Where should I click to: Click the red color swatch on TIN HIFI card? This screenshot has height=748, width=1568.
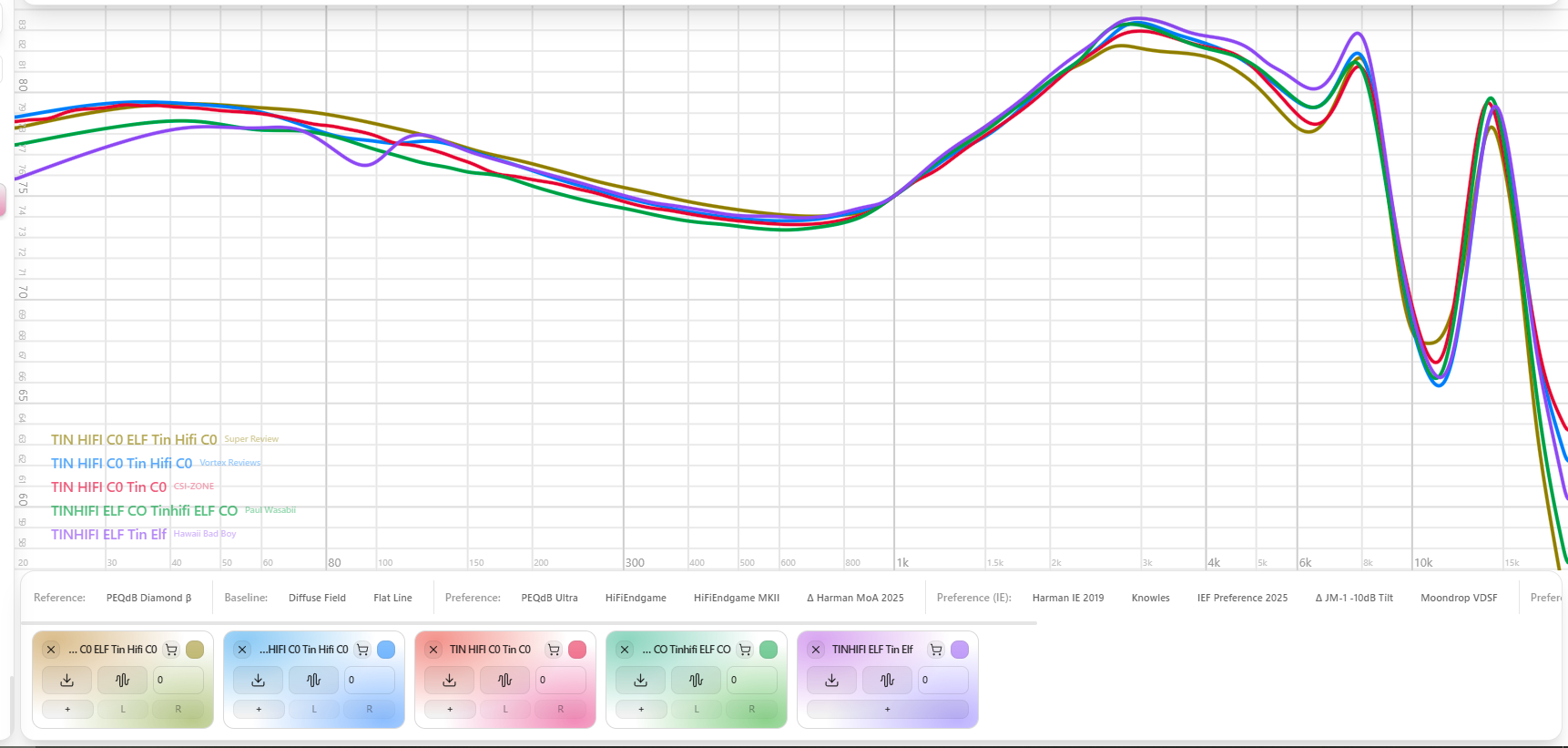coord(577,650)
